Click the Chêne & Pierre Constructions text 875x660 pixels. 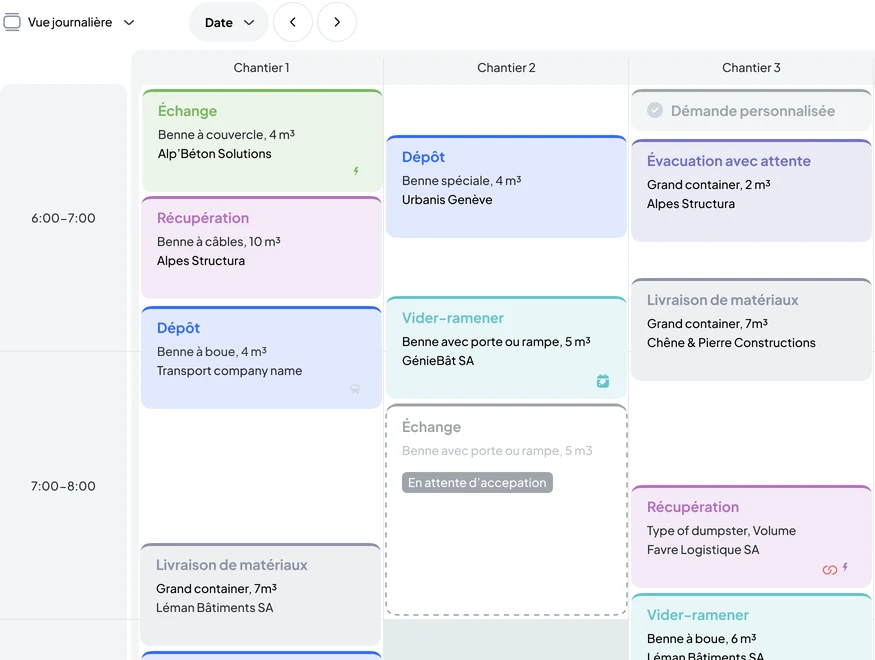coord(731,343)
